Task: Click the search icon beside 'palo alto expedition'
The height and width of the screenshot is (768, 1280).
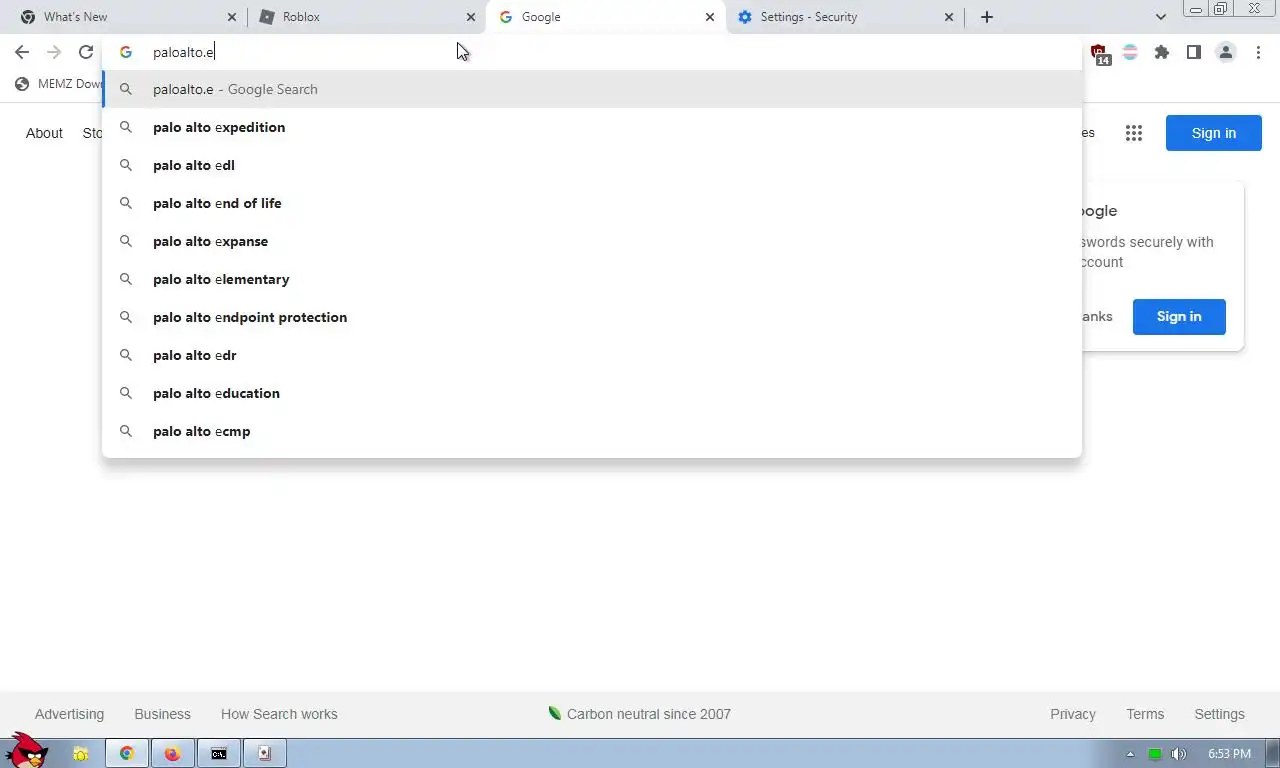Action: (126, 127)
